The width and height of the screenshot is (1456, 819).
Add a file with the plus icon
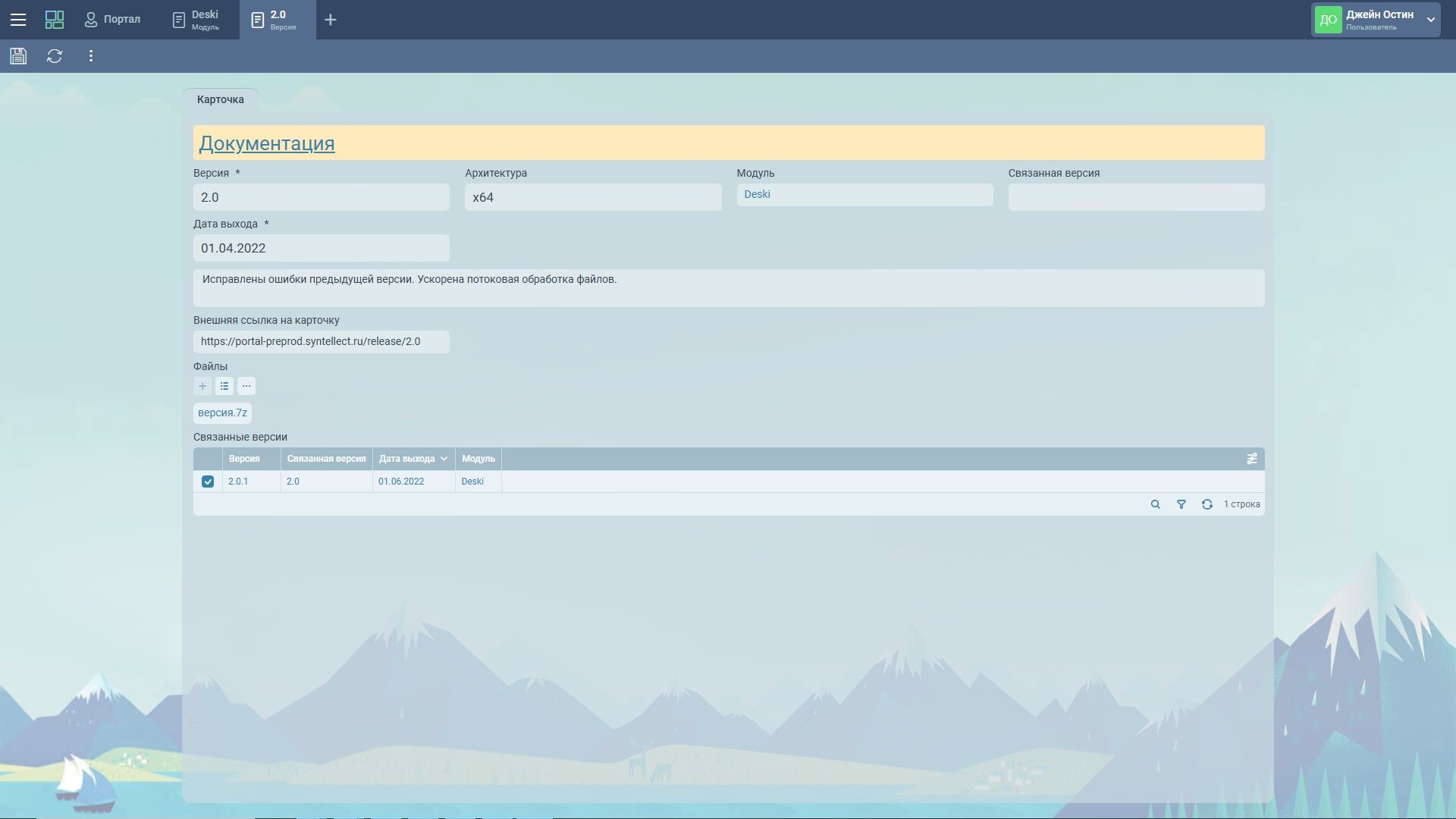[x=202, y=386]
